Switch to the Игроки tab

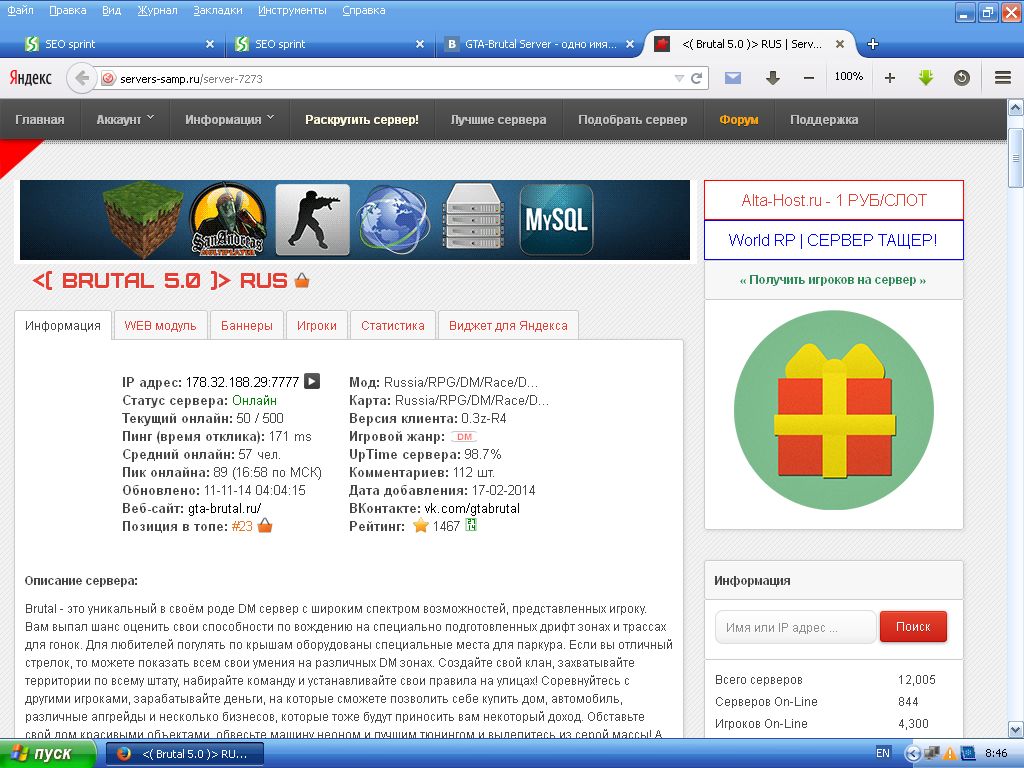317,325
